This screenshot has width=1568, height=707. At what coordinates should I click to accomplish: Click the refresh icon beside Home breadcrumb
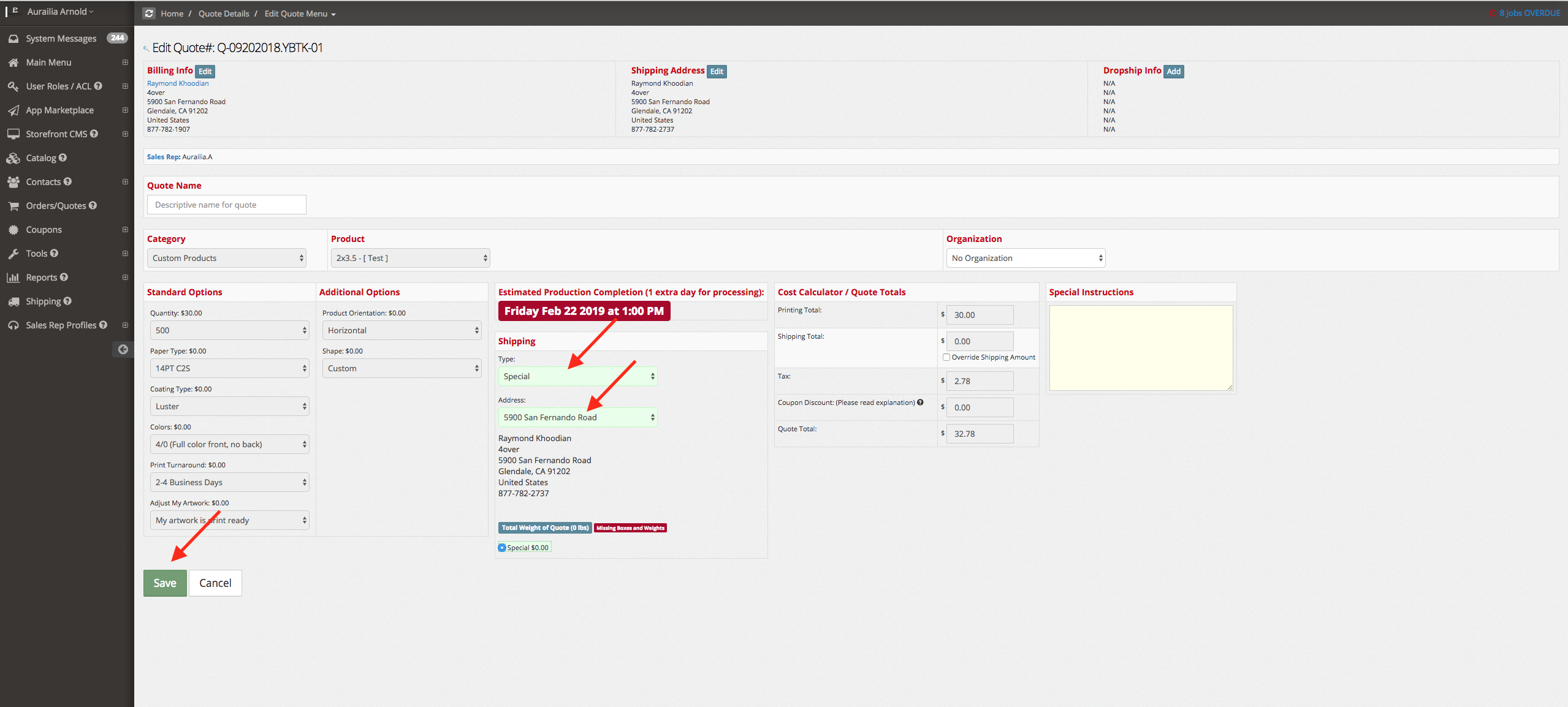coord(149,13)
